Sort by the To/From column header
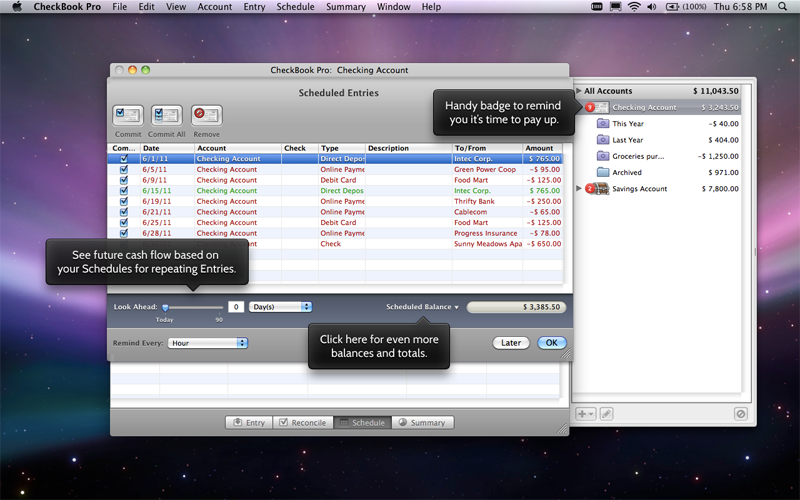The image size is (800, 500). (487, 148)
